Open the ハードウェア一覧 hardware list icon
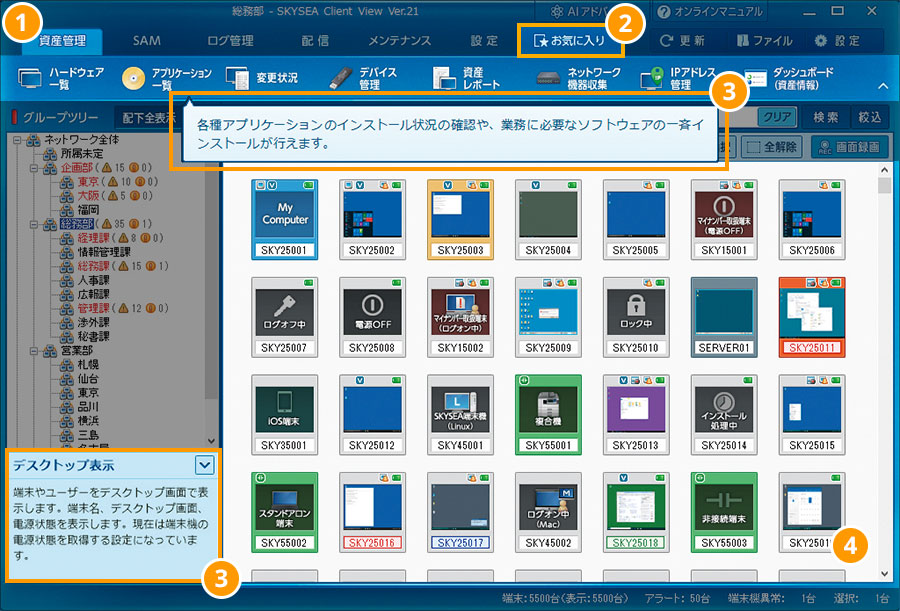900x611 pixels. [32, 78]
